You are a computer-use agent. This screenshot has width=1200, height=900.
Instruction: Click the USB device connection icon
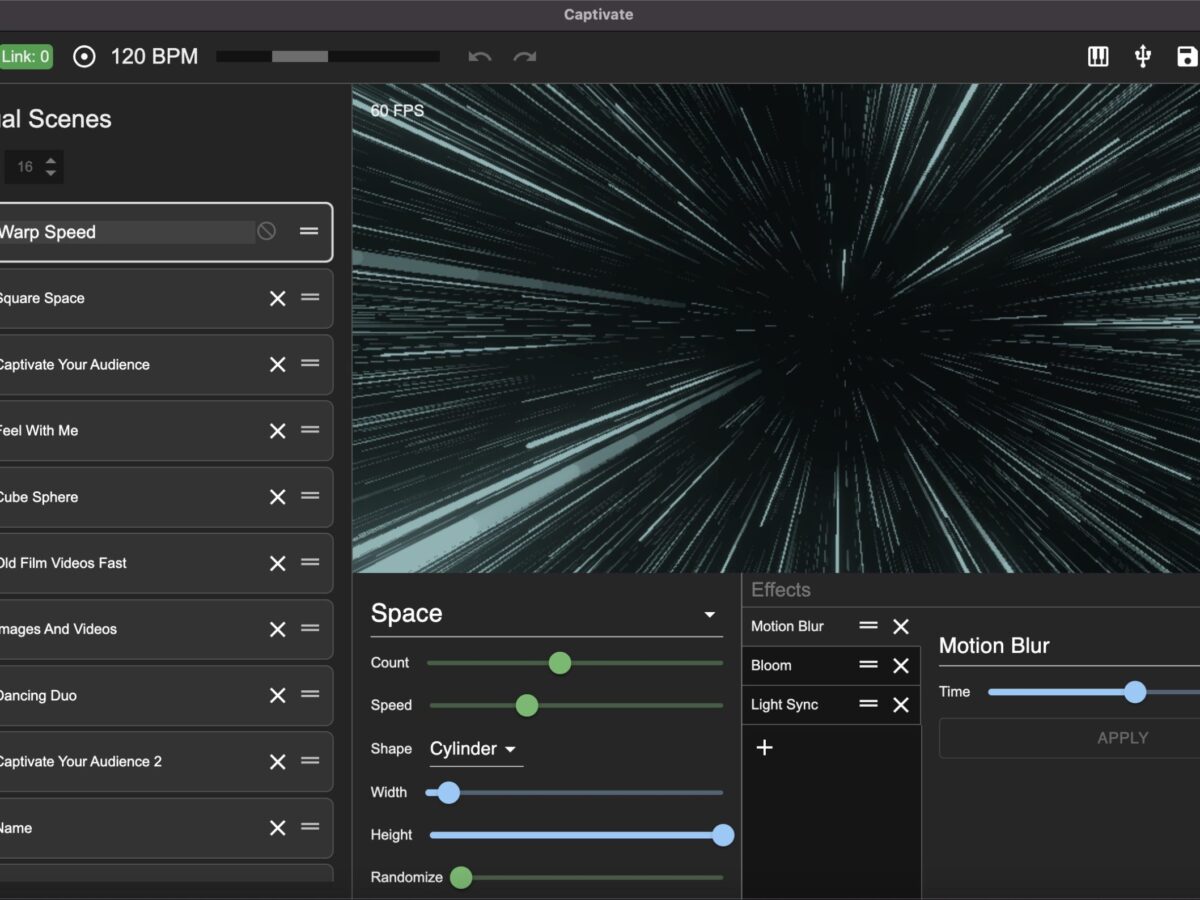pyautogui.click(x=1143, y=57)
